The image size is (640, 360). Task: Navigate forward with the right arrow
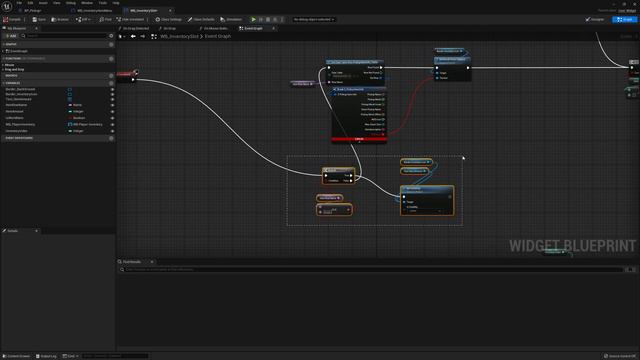point(142,36)
